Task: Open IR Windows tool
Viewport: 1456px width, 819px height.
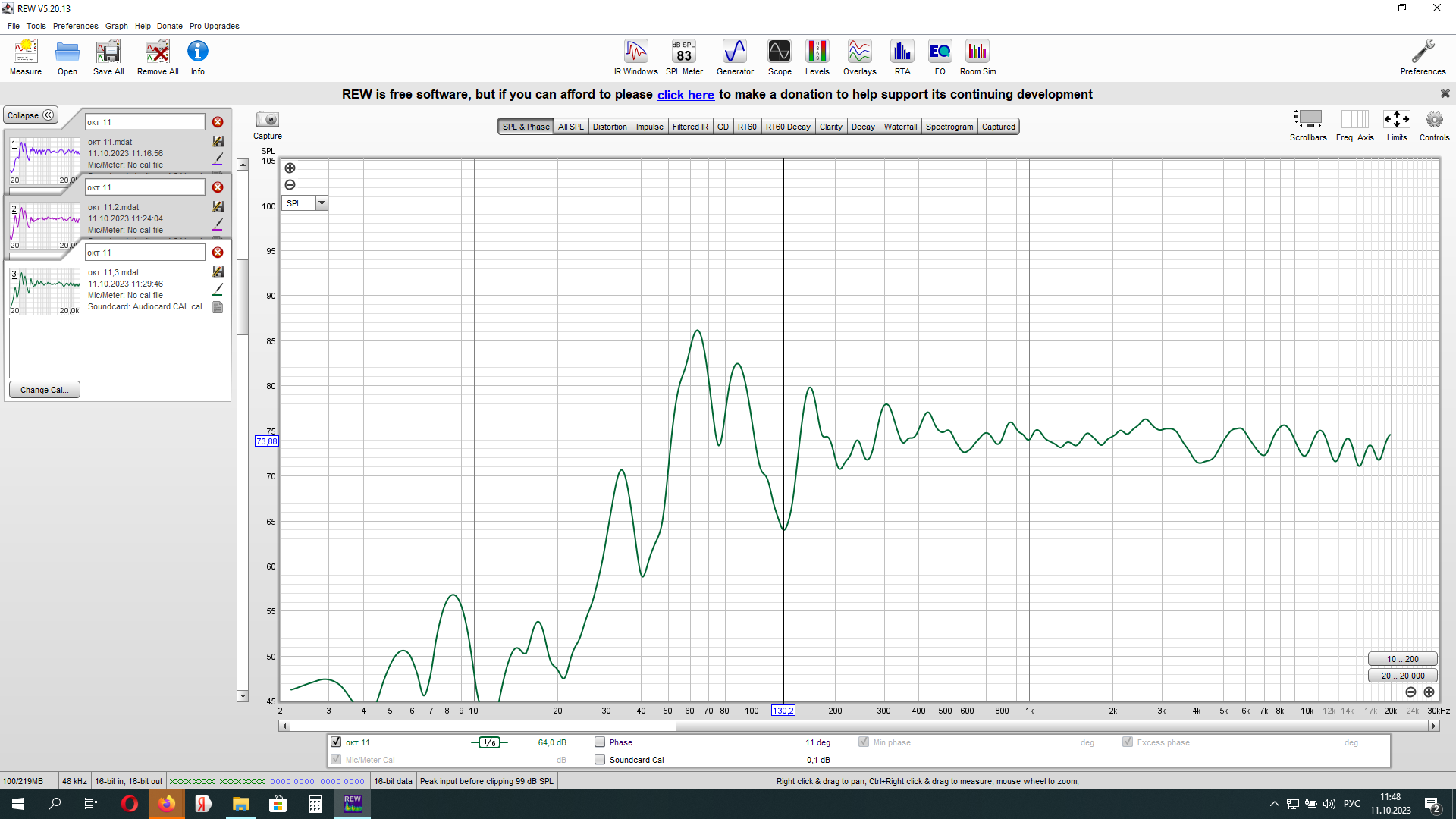Action: click(636, 58)
